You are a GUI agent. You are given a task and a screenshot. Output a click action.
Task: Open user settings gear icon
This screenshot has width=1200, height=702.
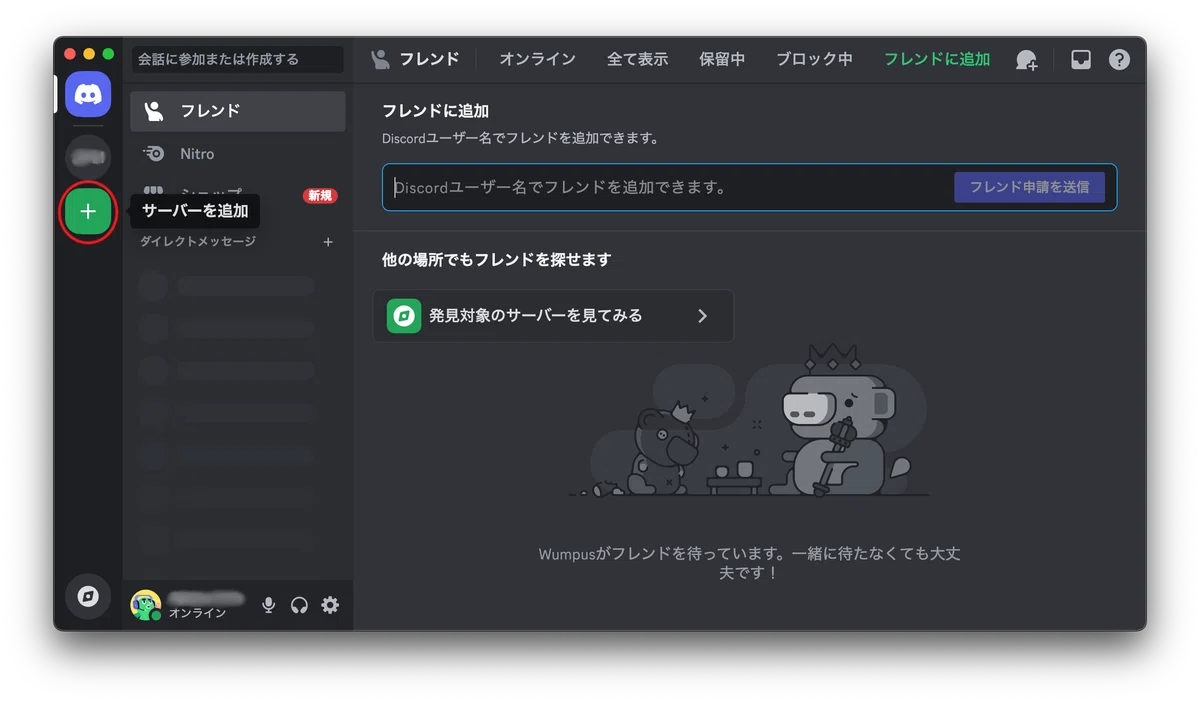click(330, 605)
